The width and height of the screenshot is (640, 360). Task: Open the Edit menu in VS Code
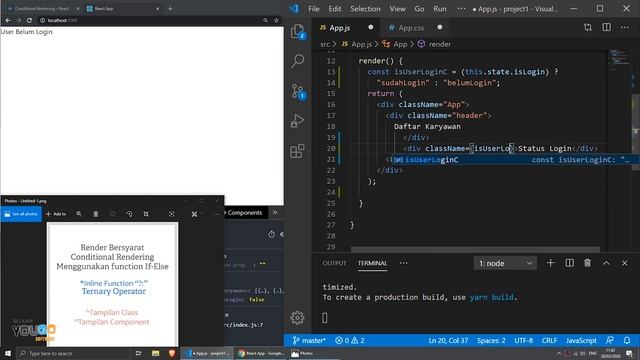coord(335,9)
